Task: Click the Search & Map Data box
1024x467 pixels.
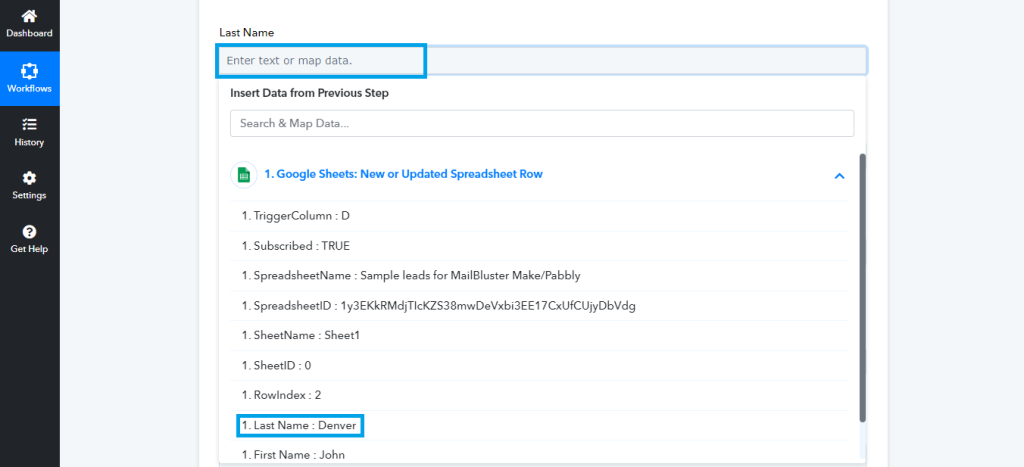Action: click(541, 123)
